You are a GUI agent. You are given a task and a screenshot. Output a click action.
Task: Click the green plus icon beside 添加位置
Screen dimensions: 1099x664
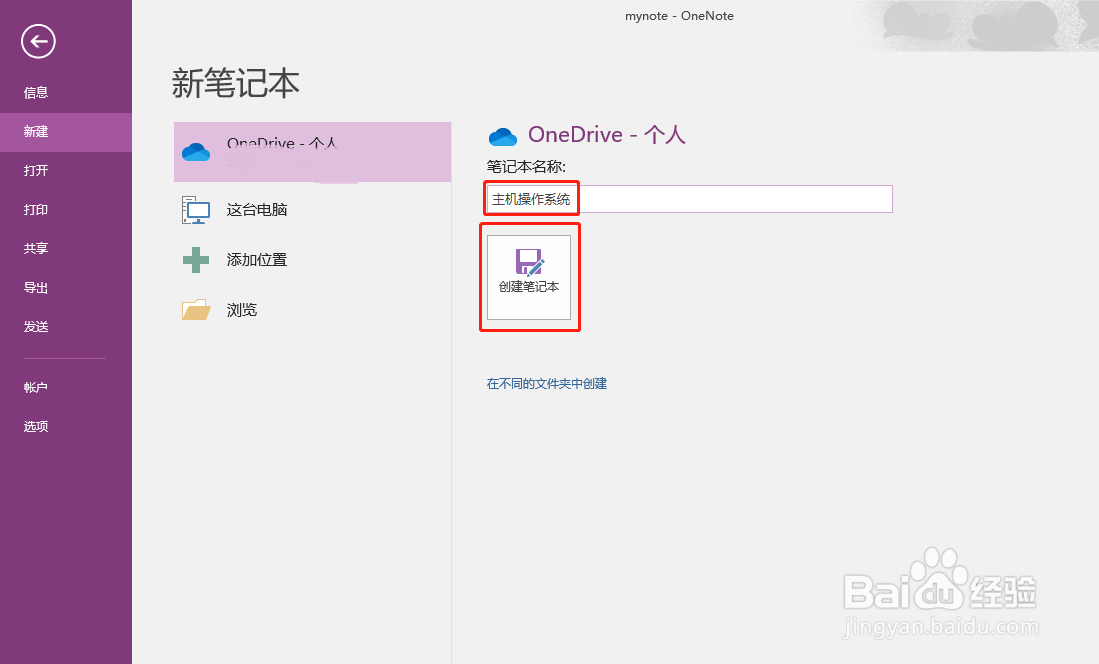click(196, 260)
